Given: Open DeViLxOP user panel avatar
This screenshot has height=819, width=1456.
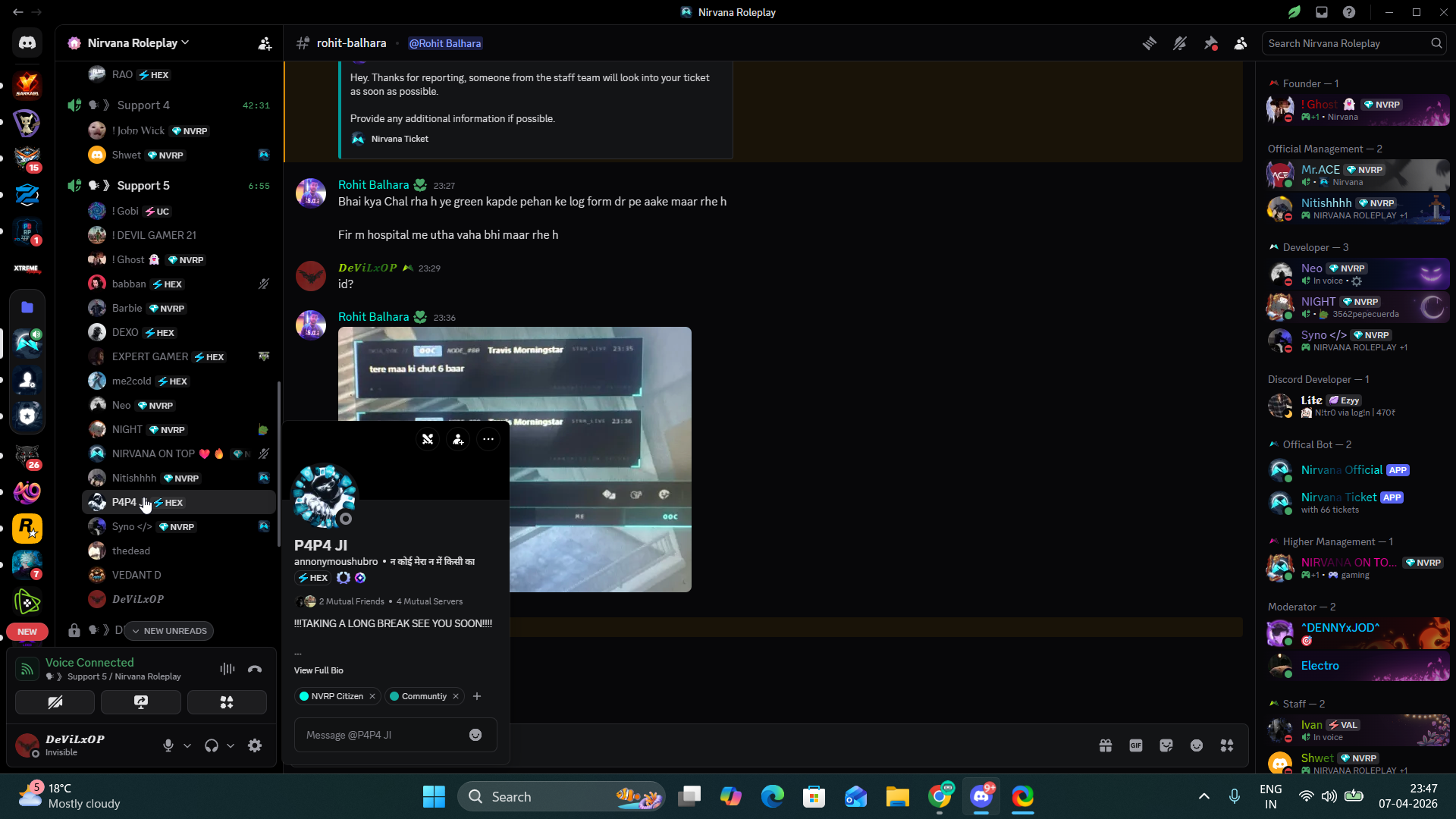Looking at the screenshot, I should tap(27, 745).
